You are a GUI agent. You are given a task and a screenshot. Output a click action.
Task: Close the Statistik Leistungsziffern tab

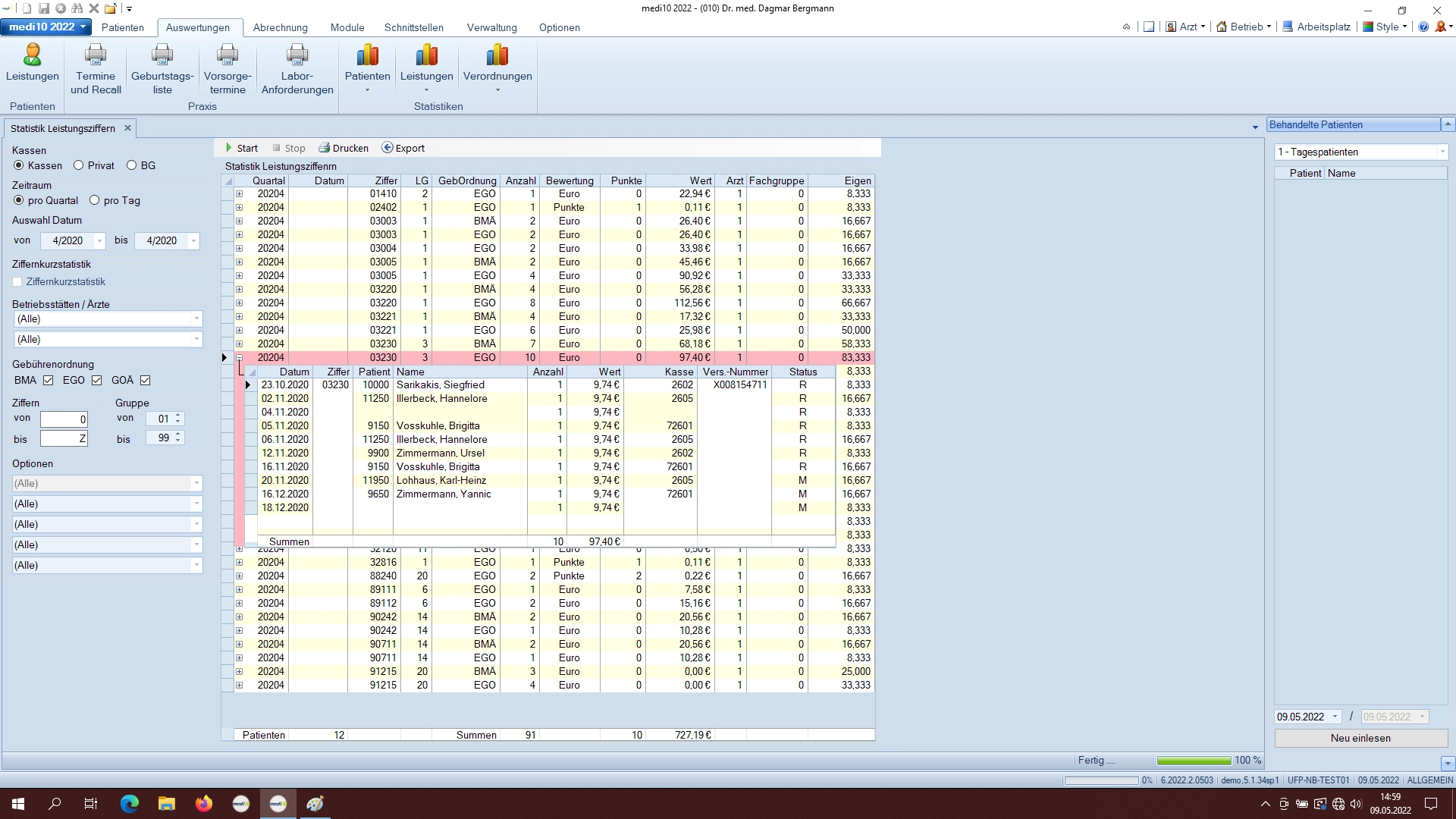pyautogui.click(x=128, y=128)
